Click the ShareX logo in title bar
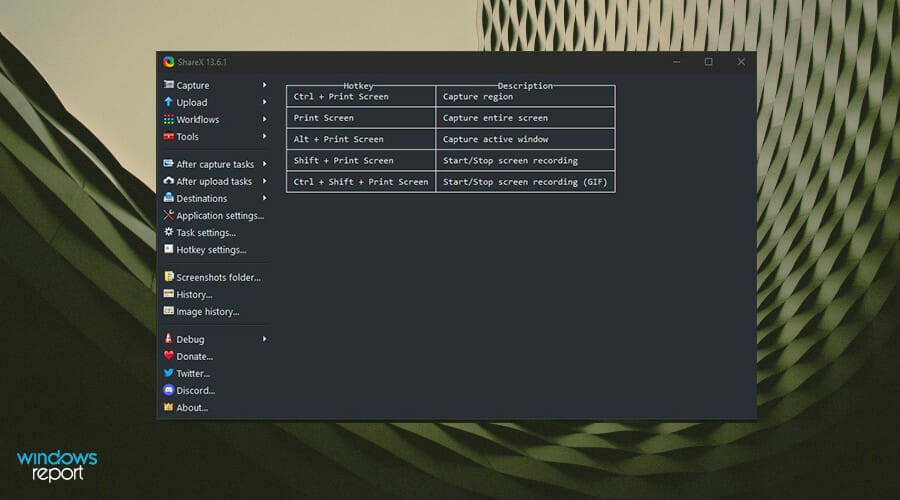900x500 pixels. point(169,62)
